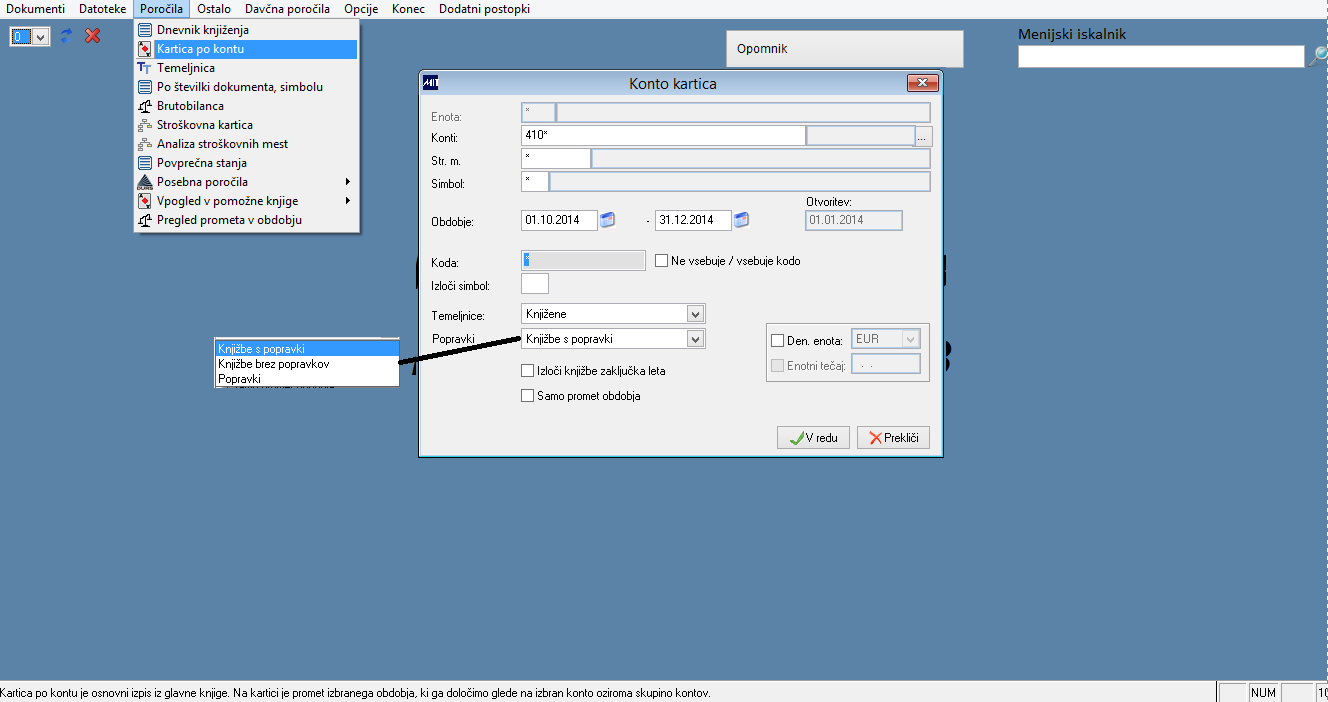1328x702 pixels.
Task: Click the Str. m. input field
Action: pos(556,159)
